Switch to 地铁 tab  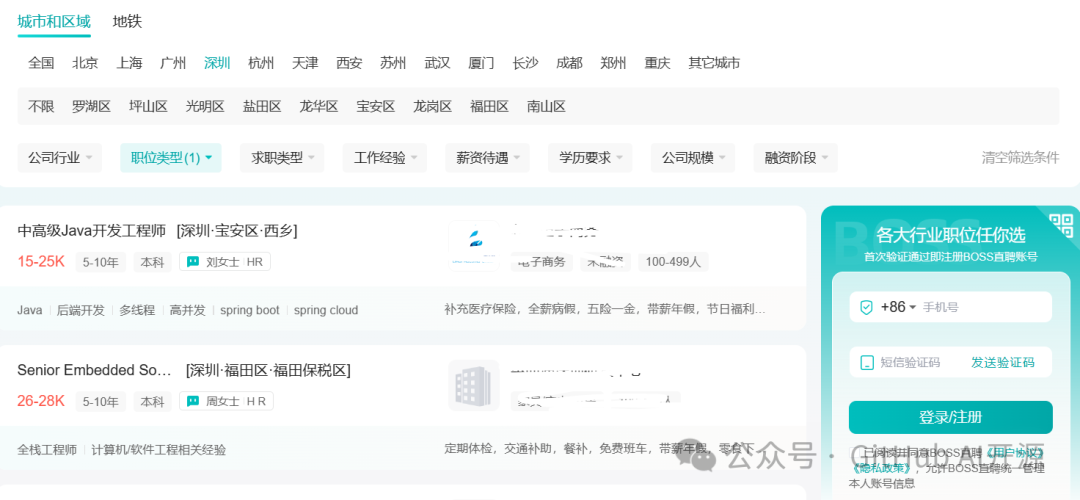[x=127, y=21]
